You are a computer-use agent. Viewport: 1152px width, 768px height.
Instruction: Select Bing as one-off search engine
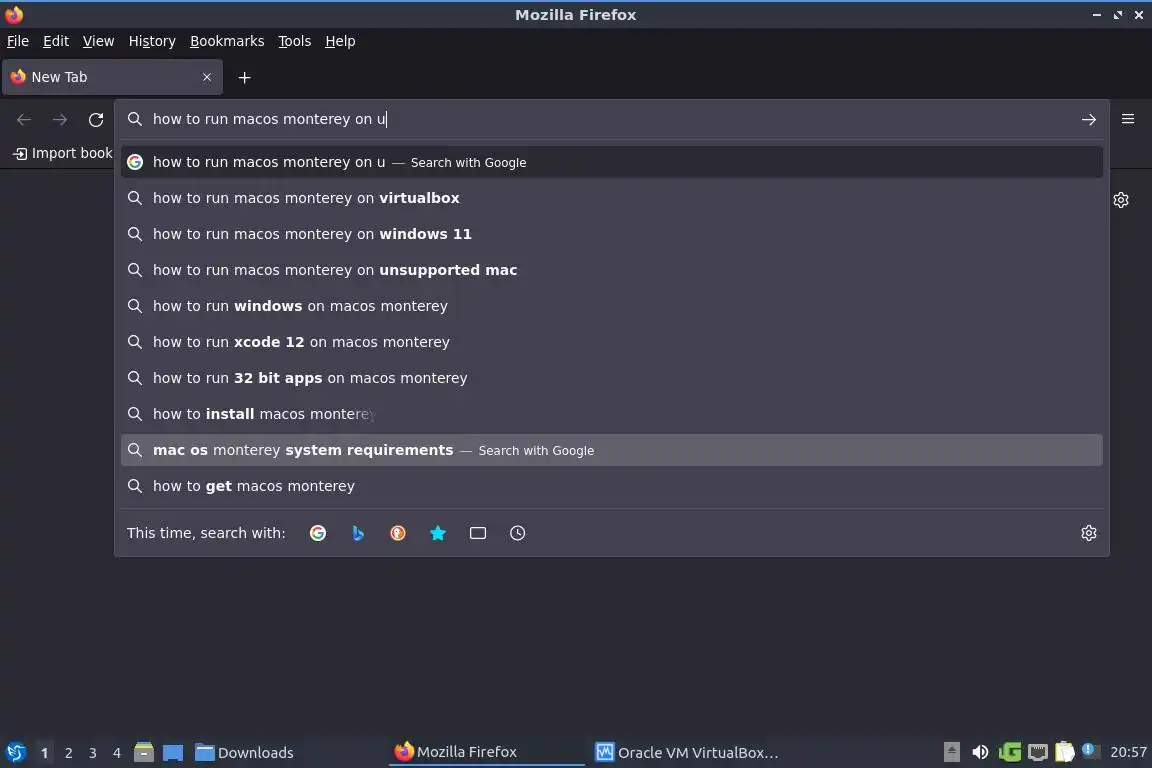click(x=358, y=533)
